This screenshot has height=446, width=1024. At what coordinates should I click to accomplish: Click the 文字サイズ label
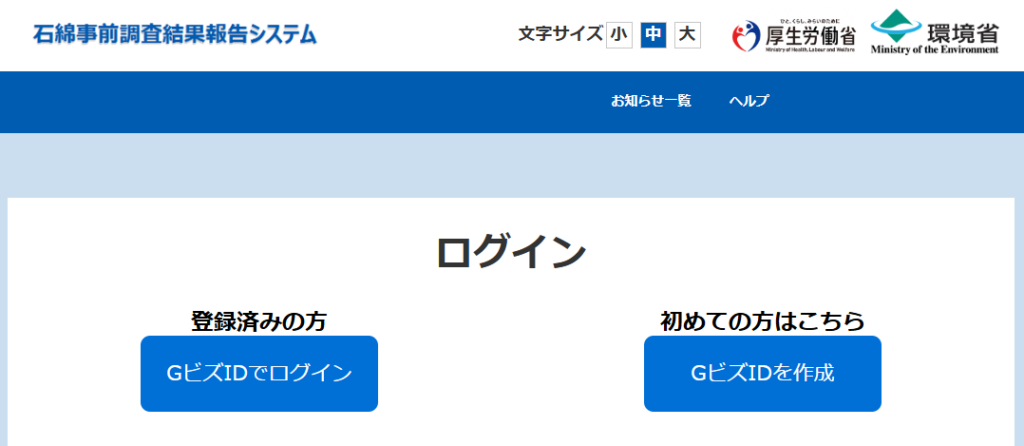pyautogui.click(x=560, y=35)
